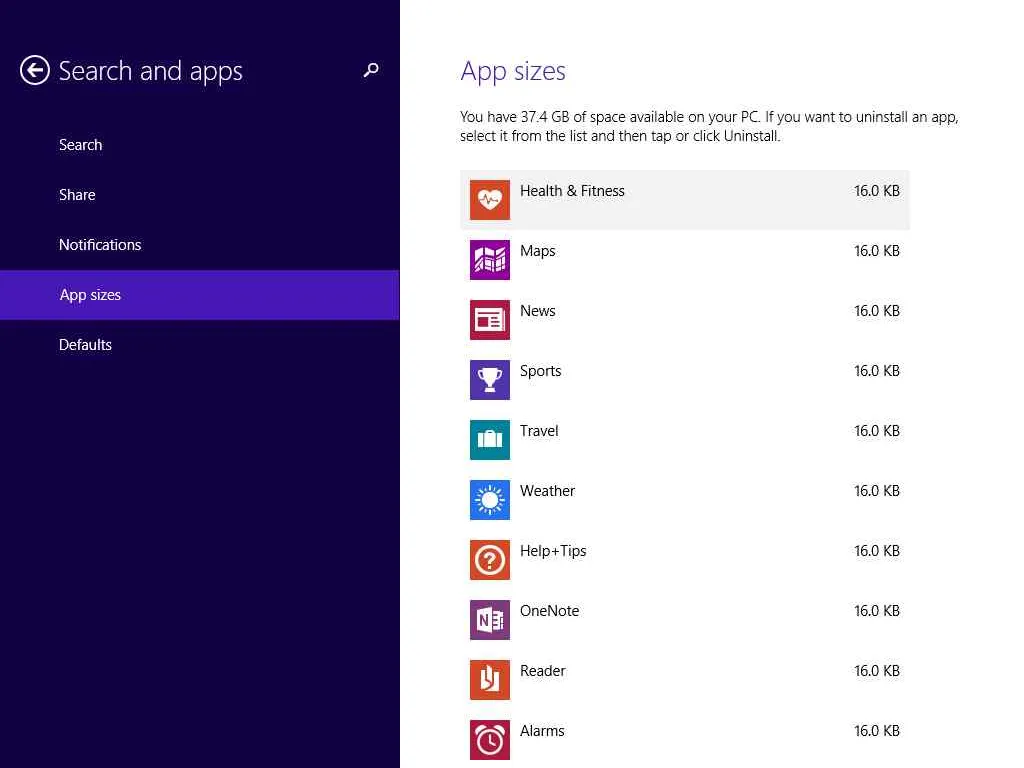
Task: Click the 37.4 GB space available description
Action: (709, 127)
